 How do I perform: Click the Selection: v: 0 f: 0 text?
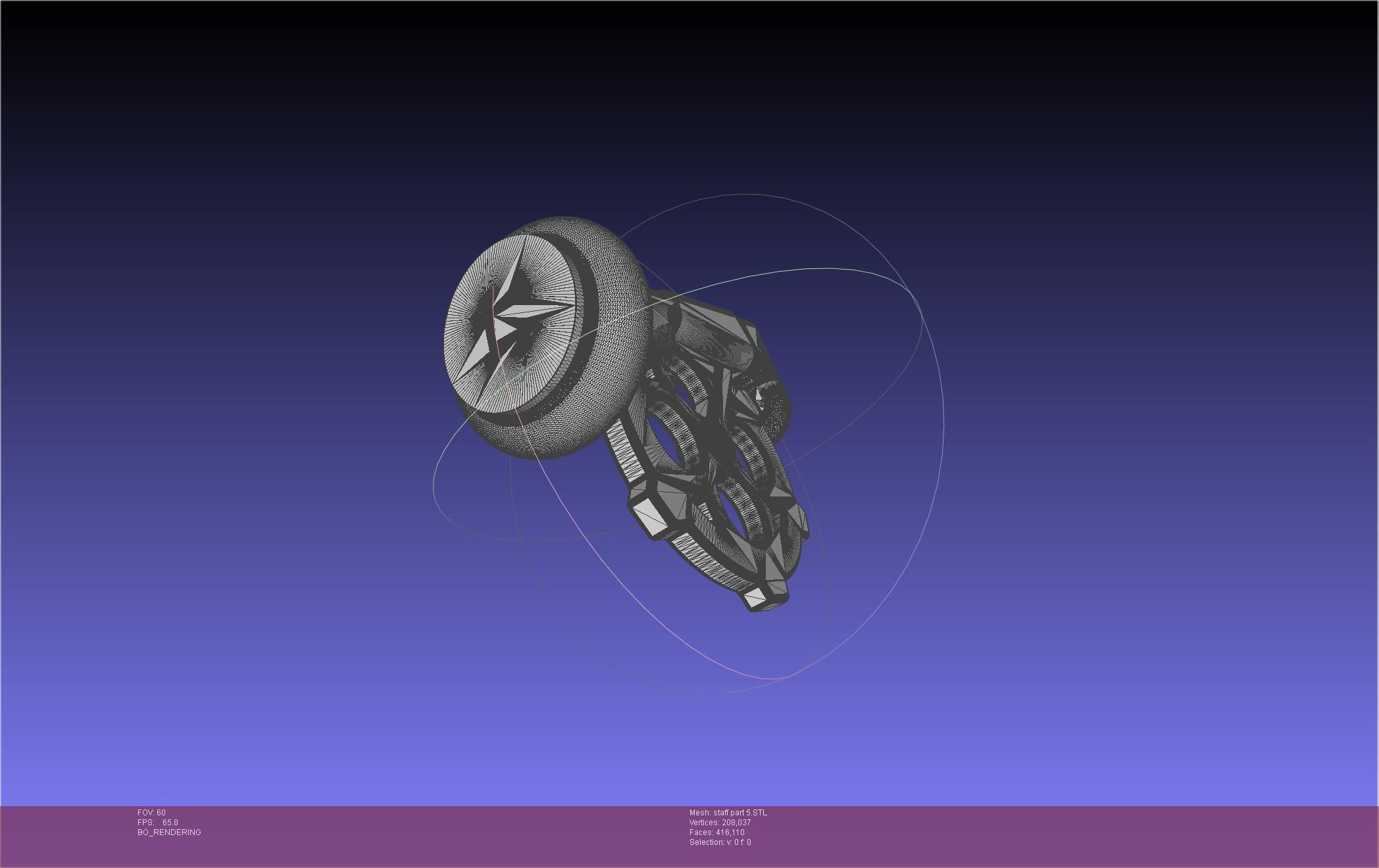(720, 842)
